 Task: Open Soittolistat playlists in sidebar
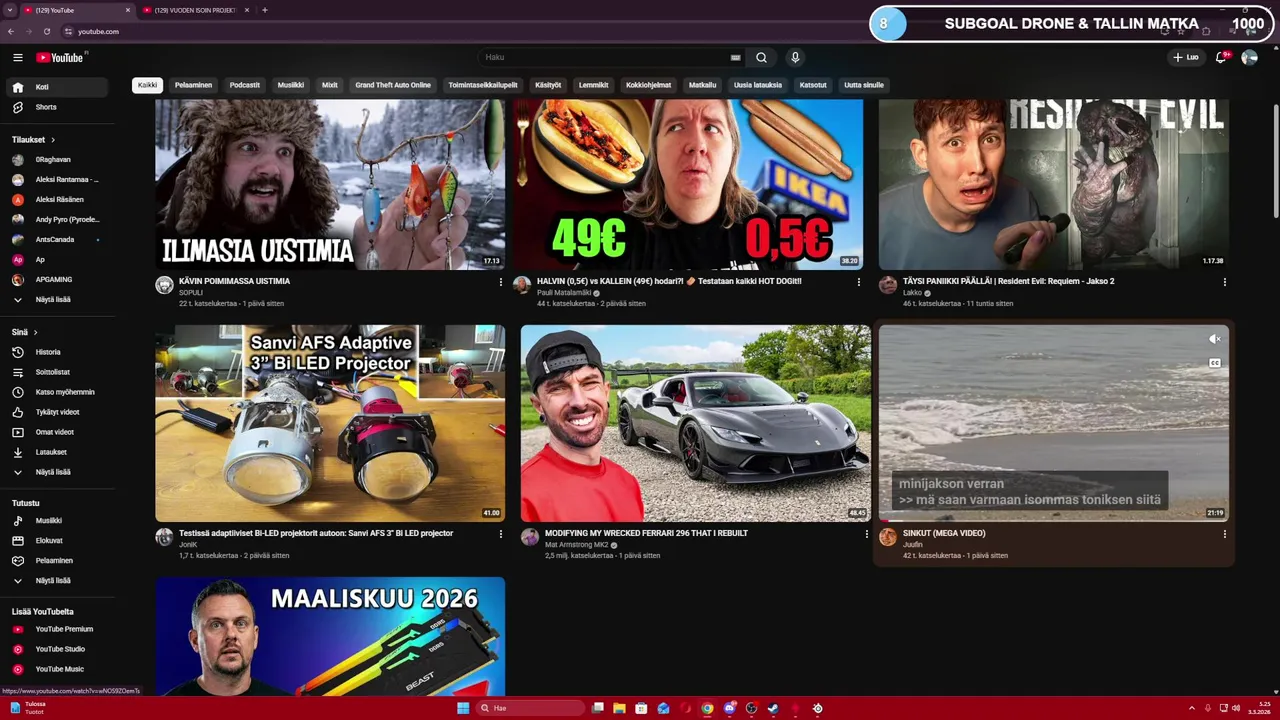pos(56,372)
